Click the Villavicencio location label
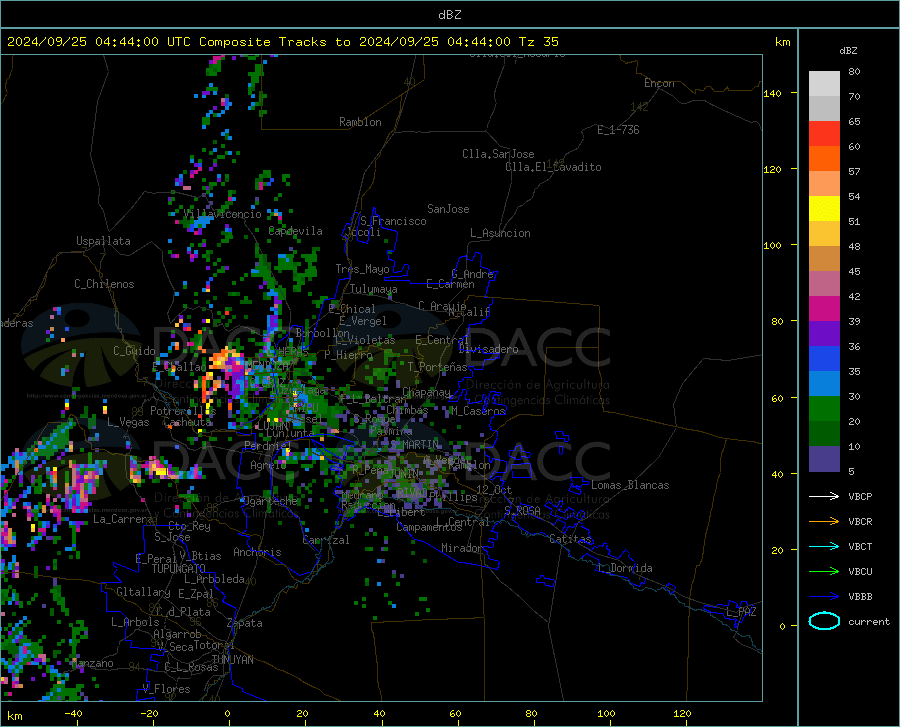This screenshot has height=727, width=900. tap(222, 214)
